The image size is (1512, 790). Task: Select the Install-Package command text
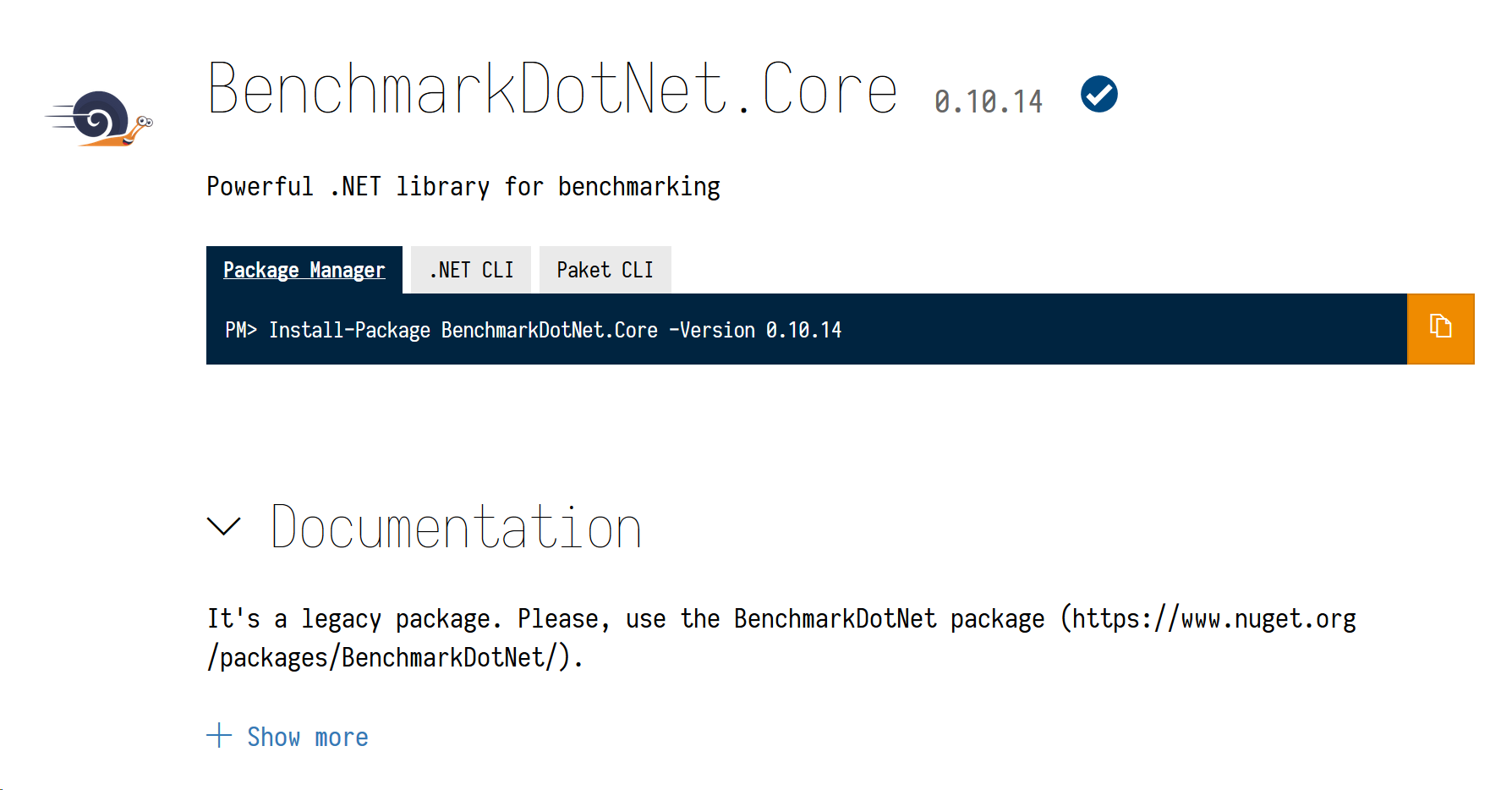(531, 329)
